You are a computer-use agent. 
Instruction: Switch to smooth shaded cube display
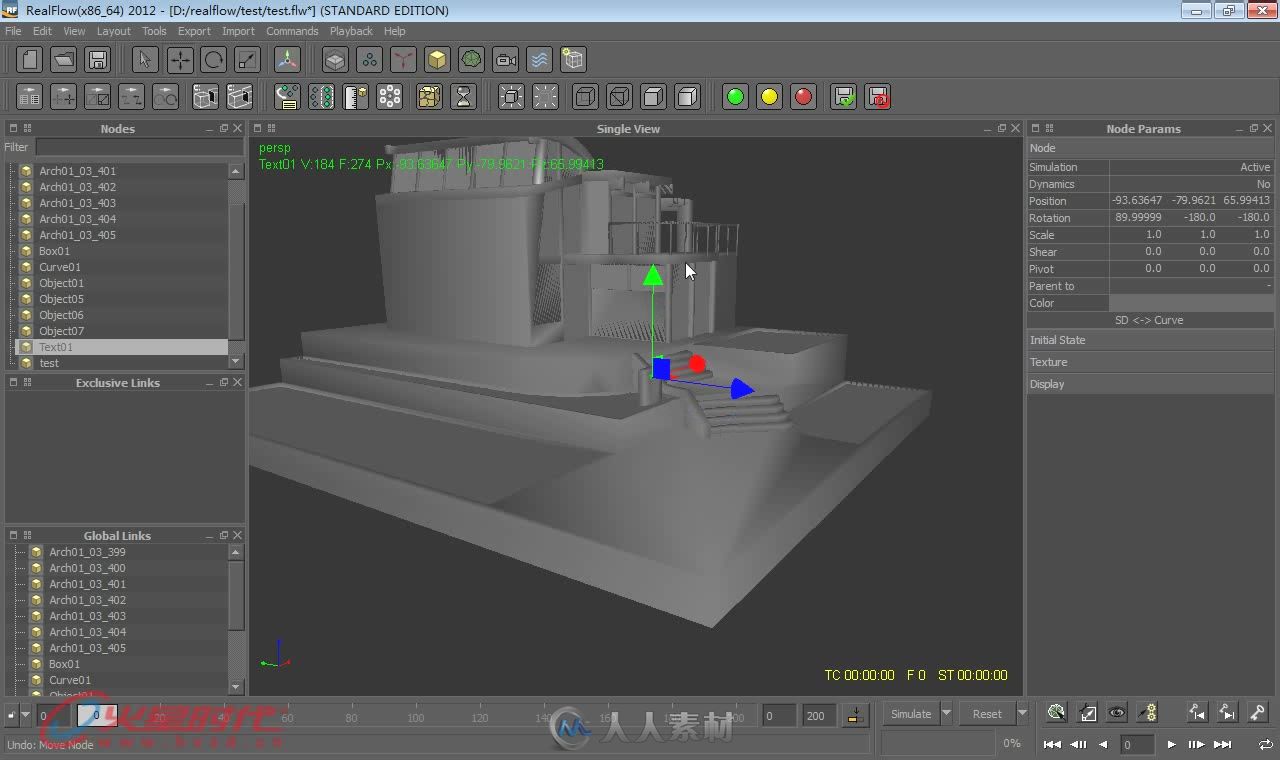688,97
